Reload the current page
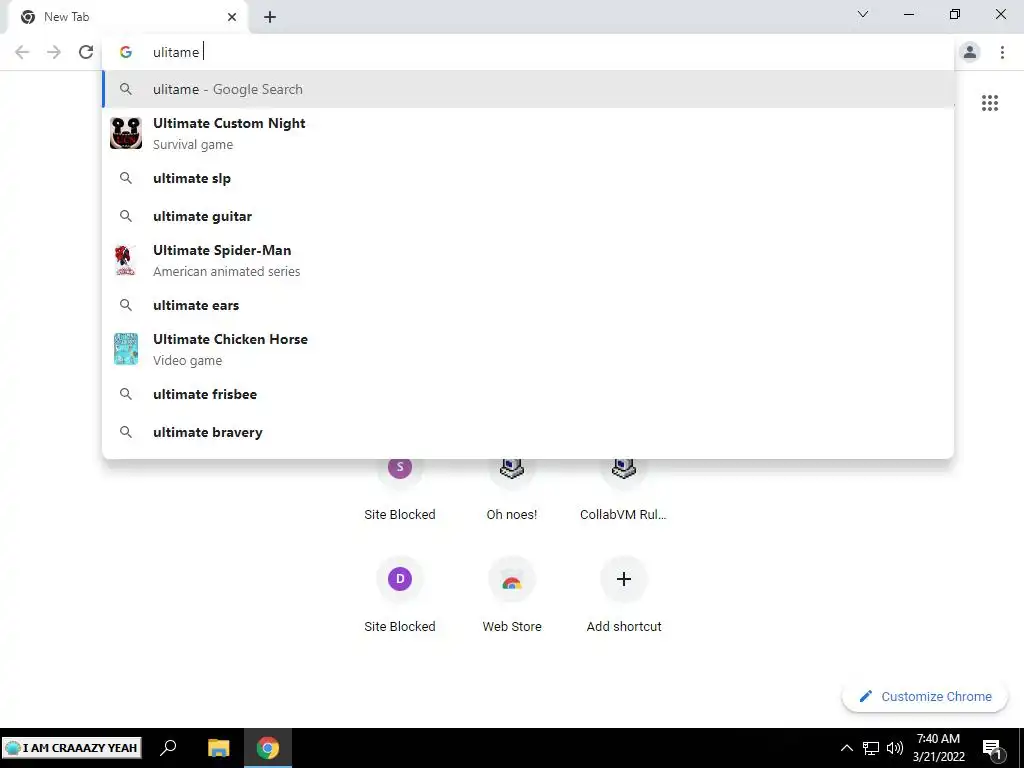Image resolution: width=1024 pixels, height=768 pixels. (x=86, y=52)
